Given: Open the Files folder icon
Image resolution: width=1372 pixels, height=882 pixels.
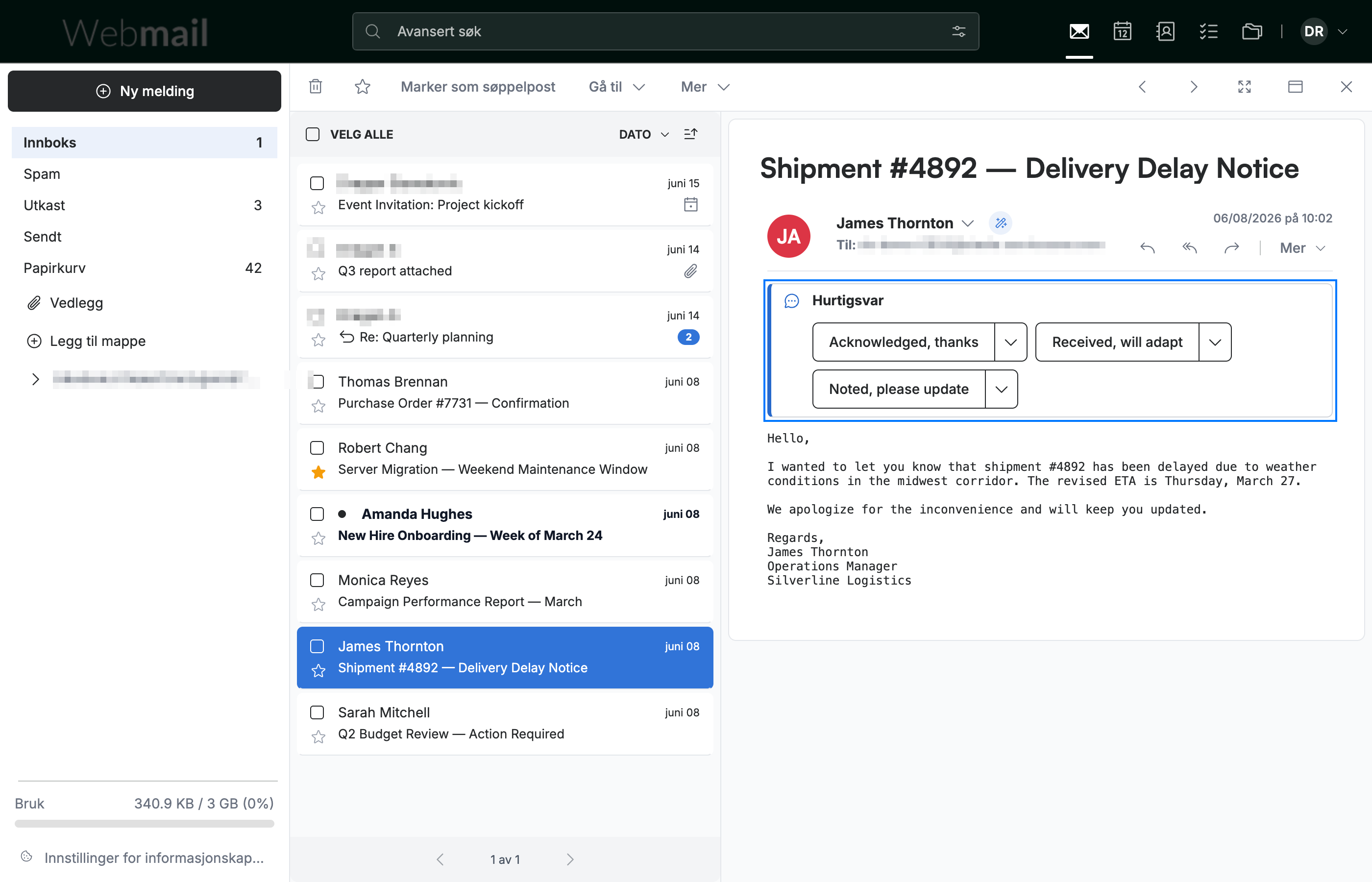Looking at the screenshot, I should [1252, 31].
